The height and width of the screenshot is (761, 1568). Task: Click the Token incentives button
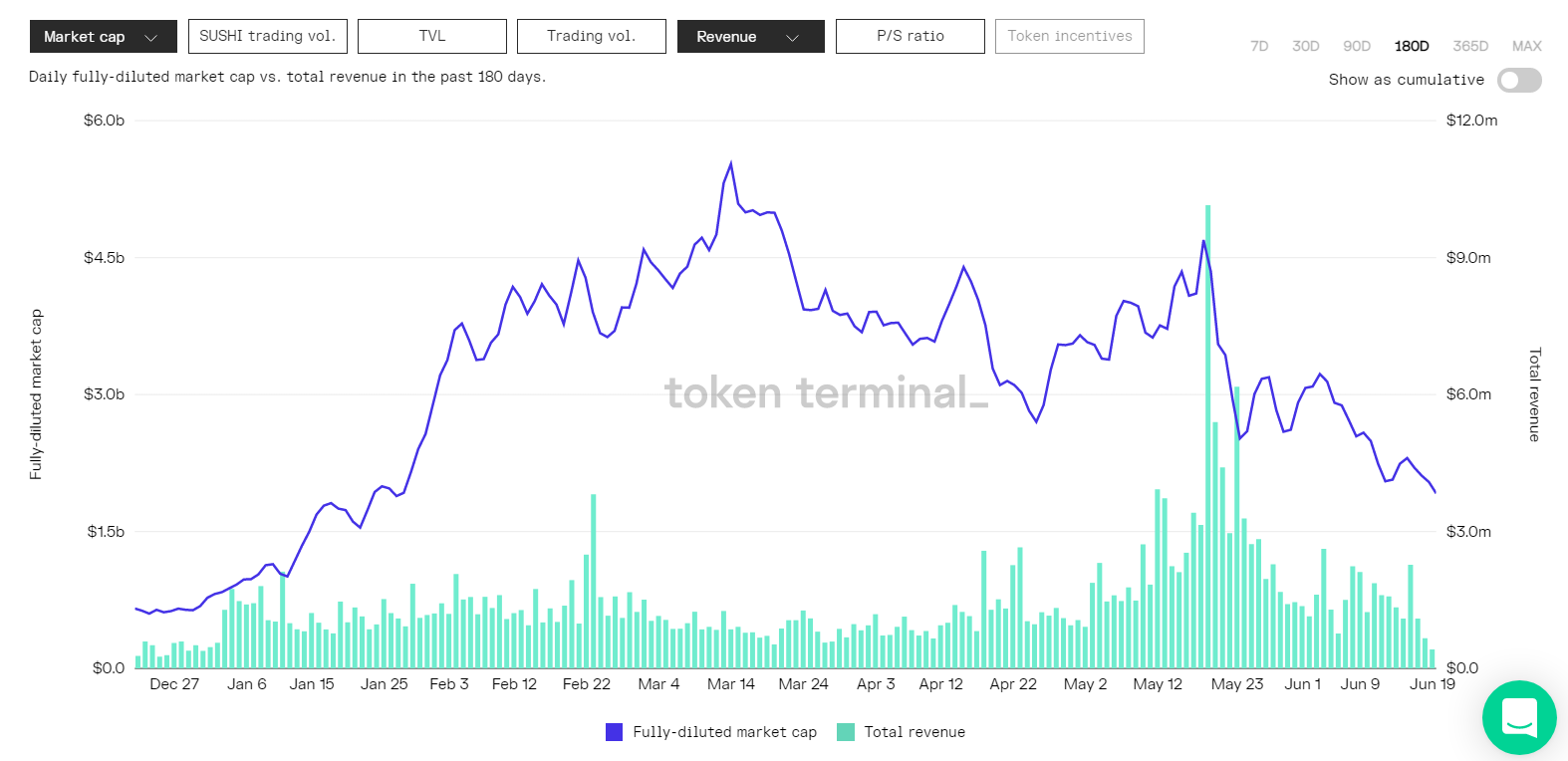coord(1069,36)
